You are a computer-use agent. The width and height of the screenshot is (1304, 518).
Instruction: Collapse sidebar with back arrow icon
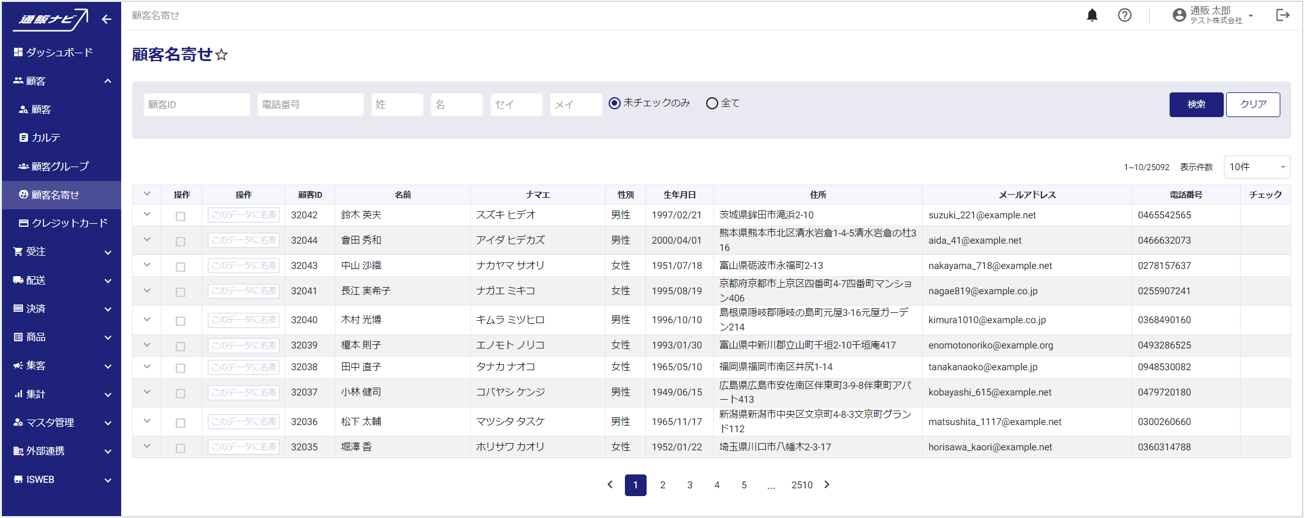(106, 19)
